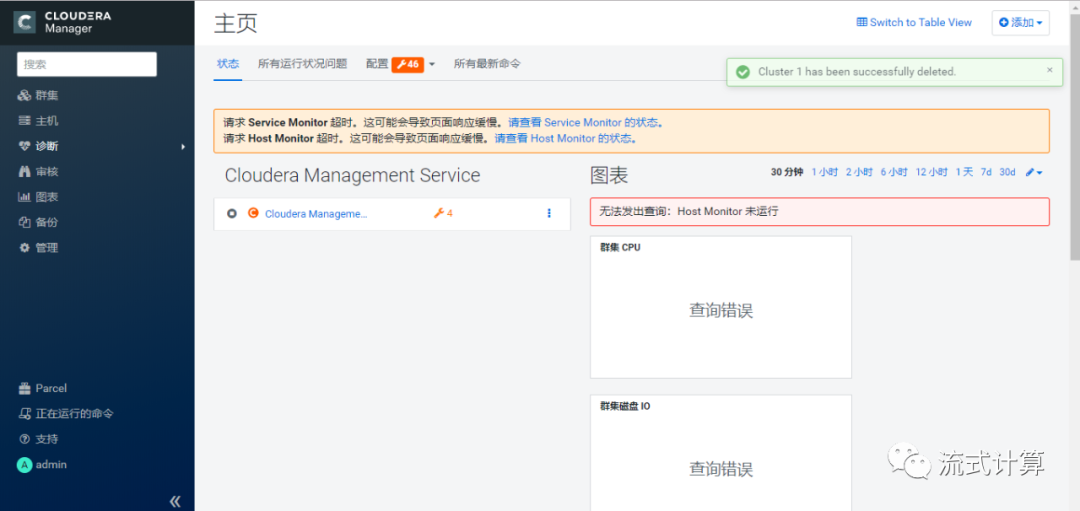Viewport: 1080px width, 511px height.
Task: Open the 审核 audit sidebar item
Action: (39, 171)
